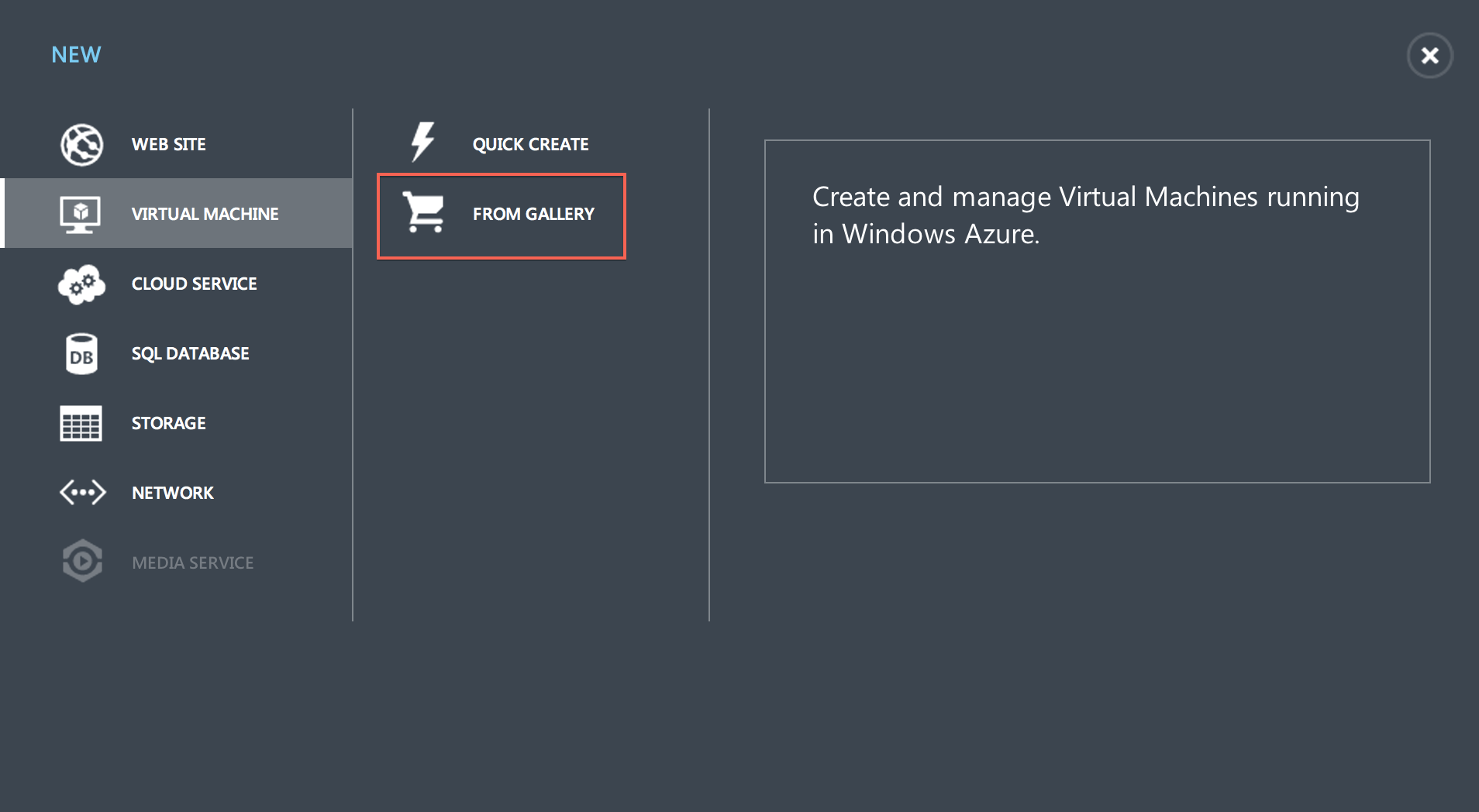Click the NEW heading text
Viewport: 1479px width, 812px height.
click(76, 54)
